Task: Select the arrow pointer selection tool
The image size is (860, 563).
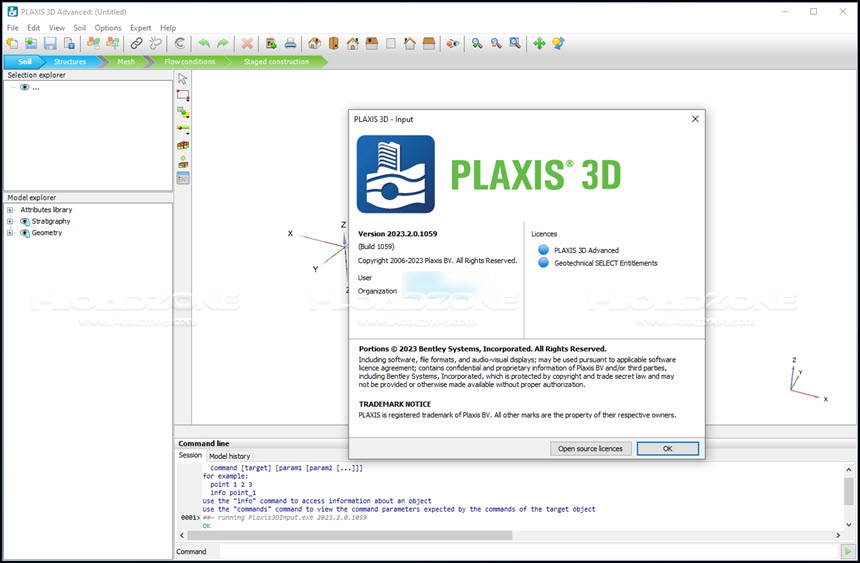Action: (183, 79)
